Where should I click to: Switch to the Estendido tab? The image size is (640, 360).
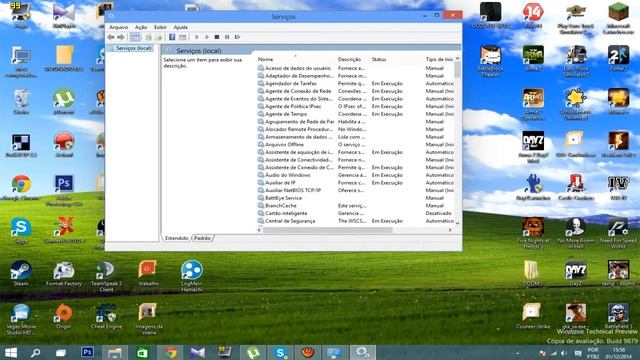coord(177,238)
